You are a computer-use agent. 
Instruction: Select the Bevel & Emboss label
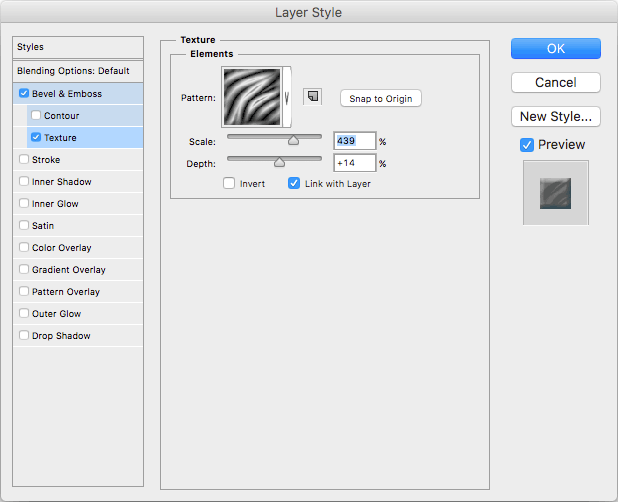coord(67,94)
